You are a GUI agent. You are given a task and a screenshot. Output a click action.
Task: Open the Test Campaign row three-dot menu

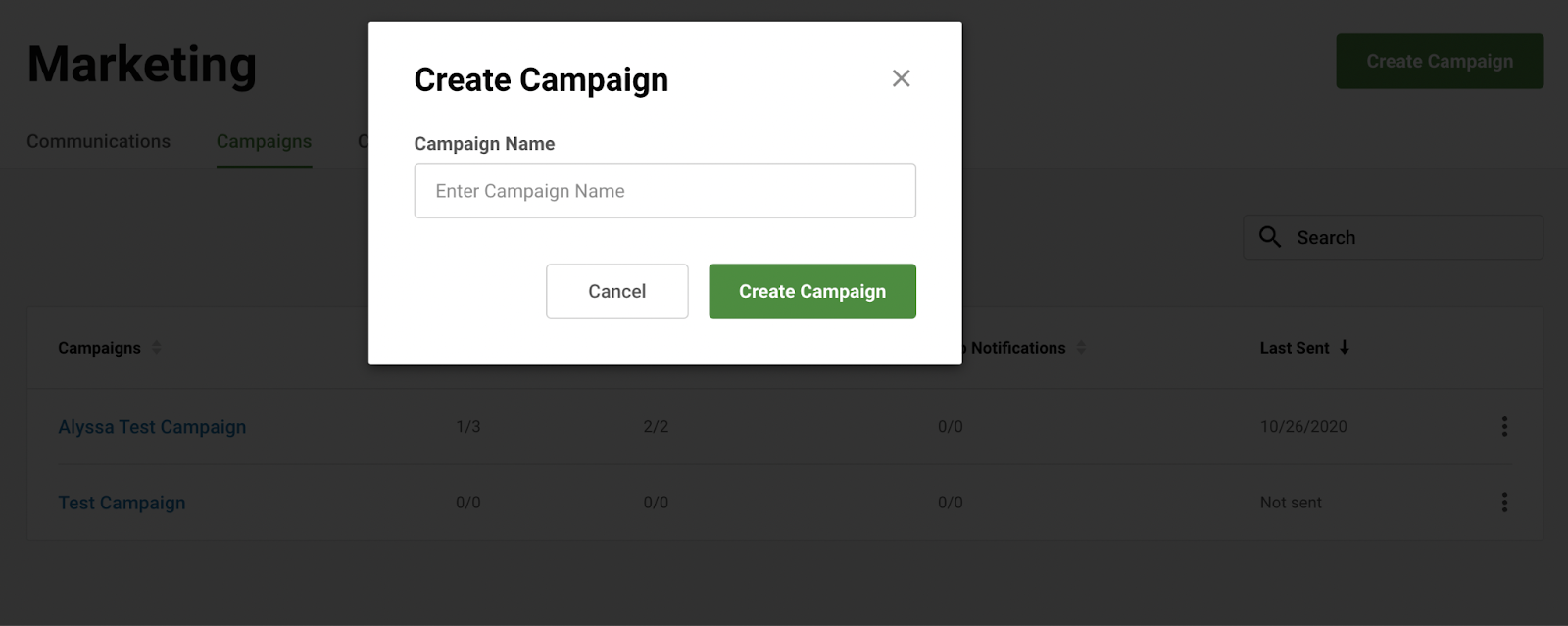click(x=1504, y=503)
